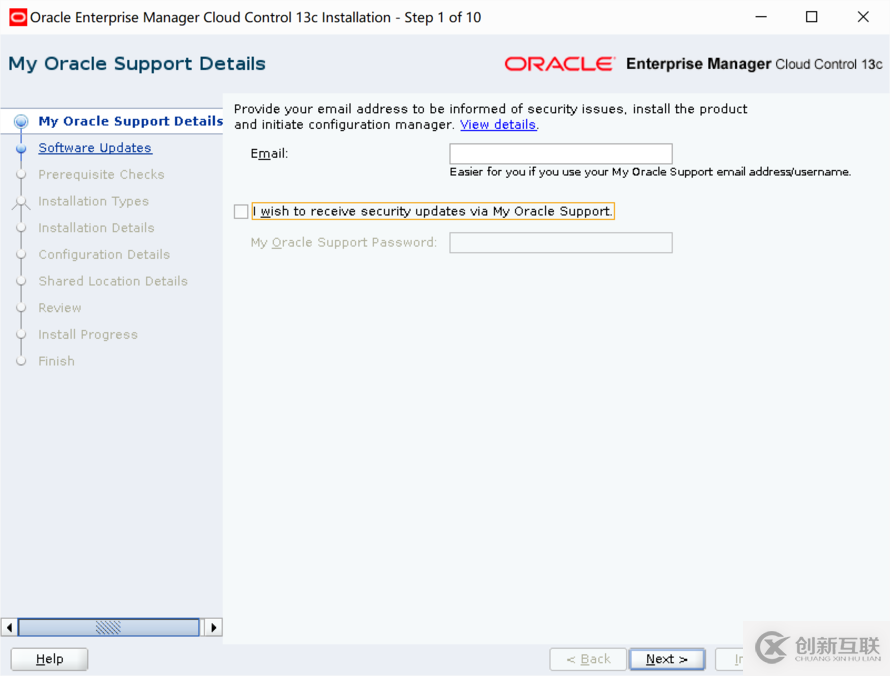Open the View details link
890x676 pixels.
coord(498,125)
